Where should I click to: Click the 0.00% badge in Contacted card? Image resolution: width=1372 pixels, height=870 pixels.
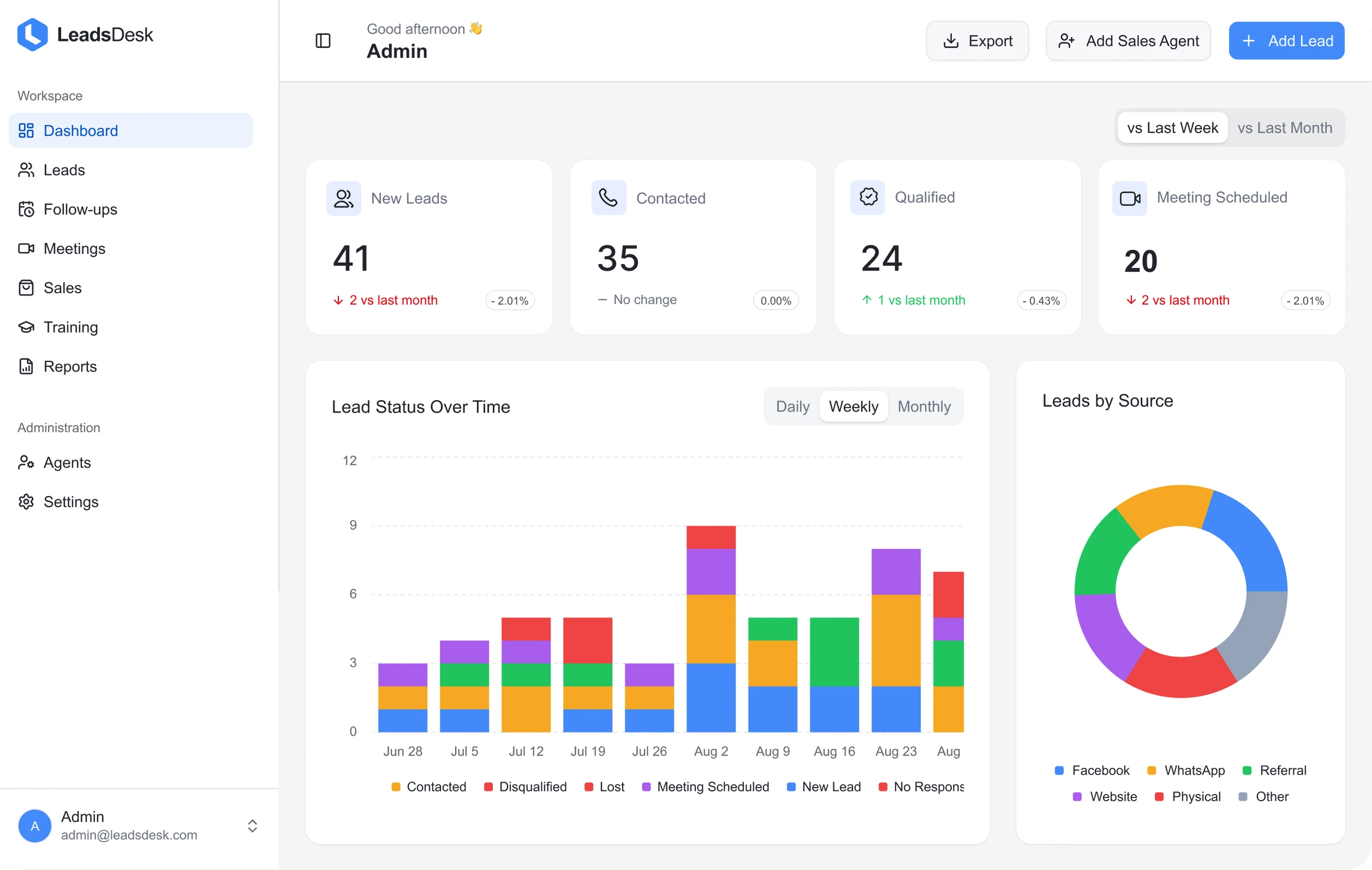coord(776,301)
